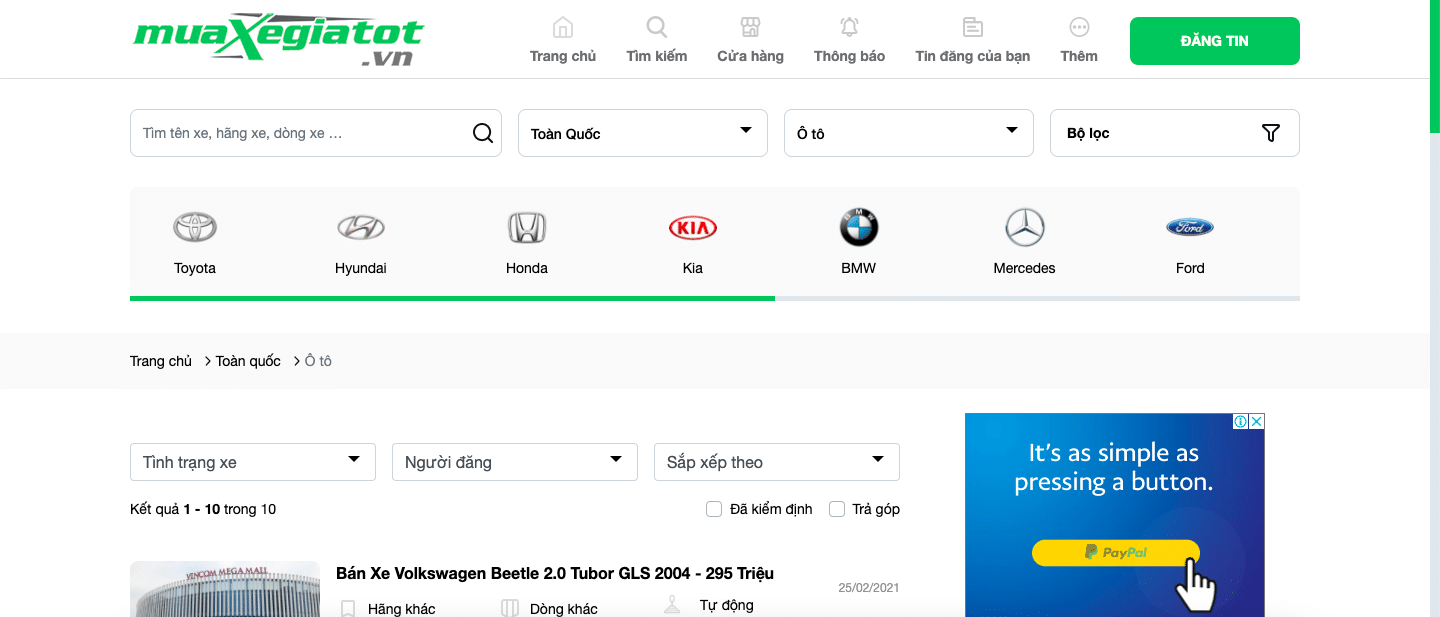
Task: Expand the Sắp xếp theo dropdown
Action: coord(776,462)
